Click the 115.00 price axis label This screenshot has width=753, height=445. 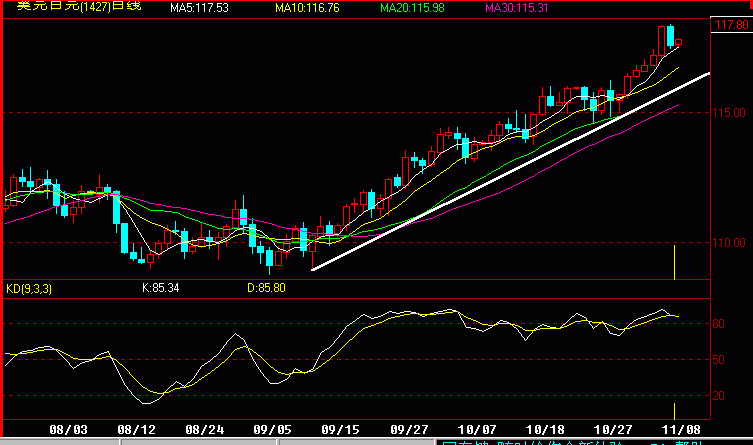coord(729,113)
